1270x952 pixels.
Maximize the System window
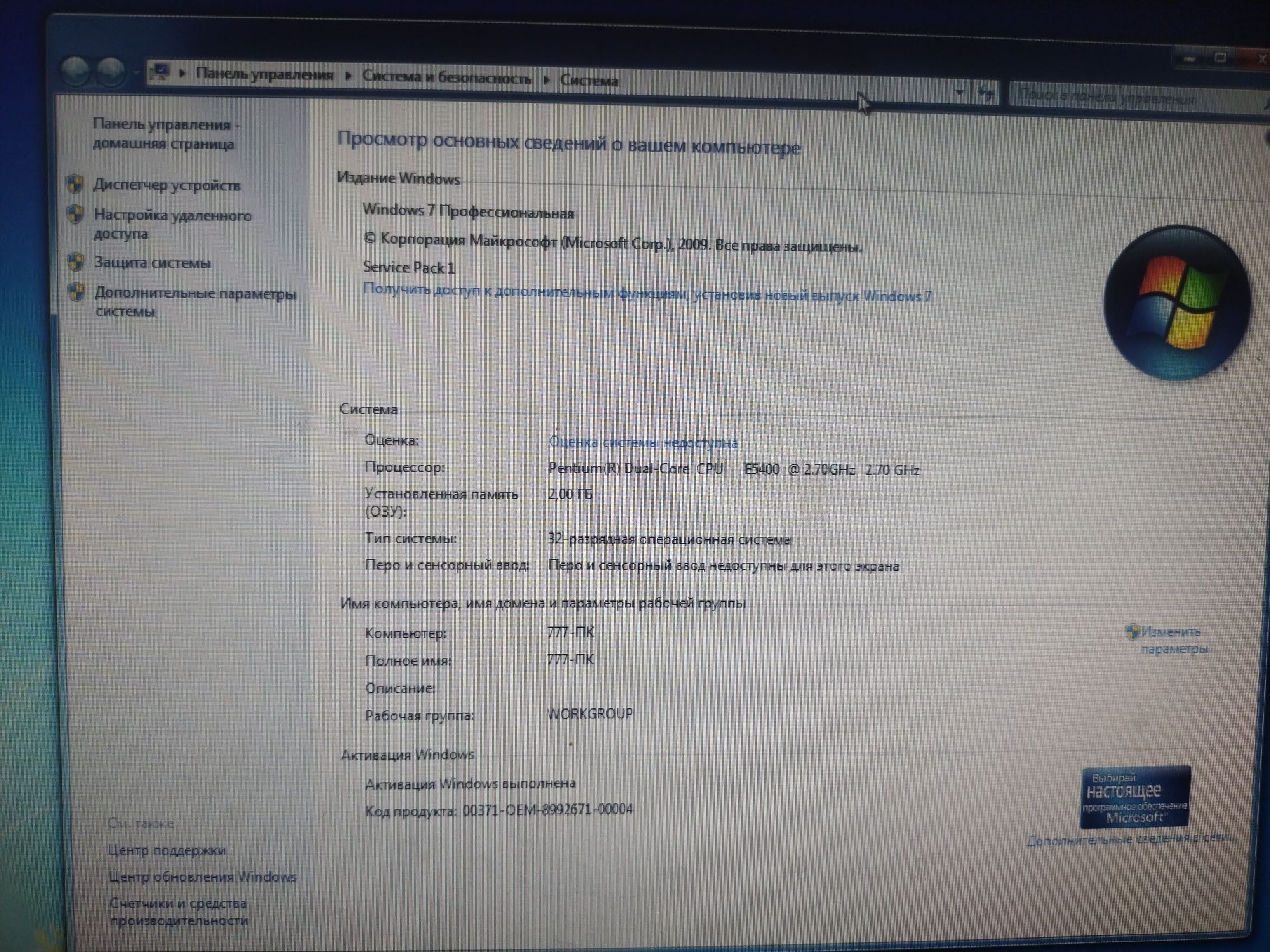click(1220, 58)
